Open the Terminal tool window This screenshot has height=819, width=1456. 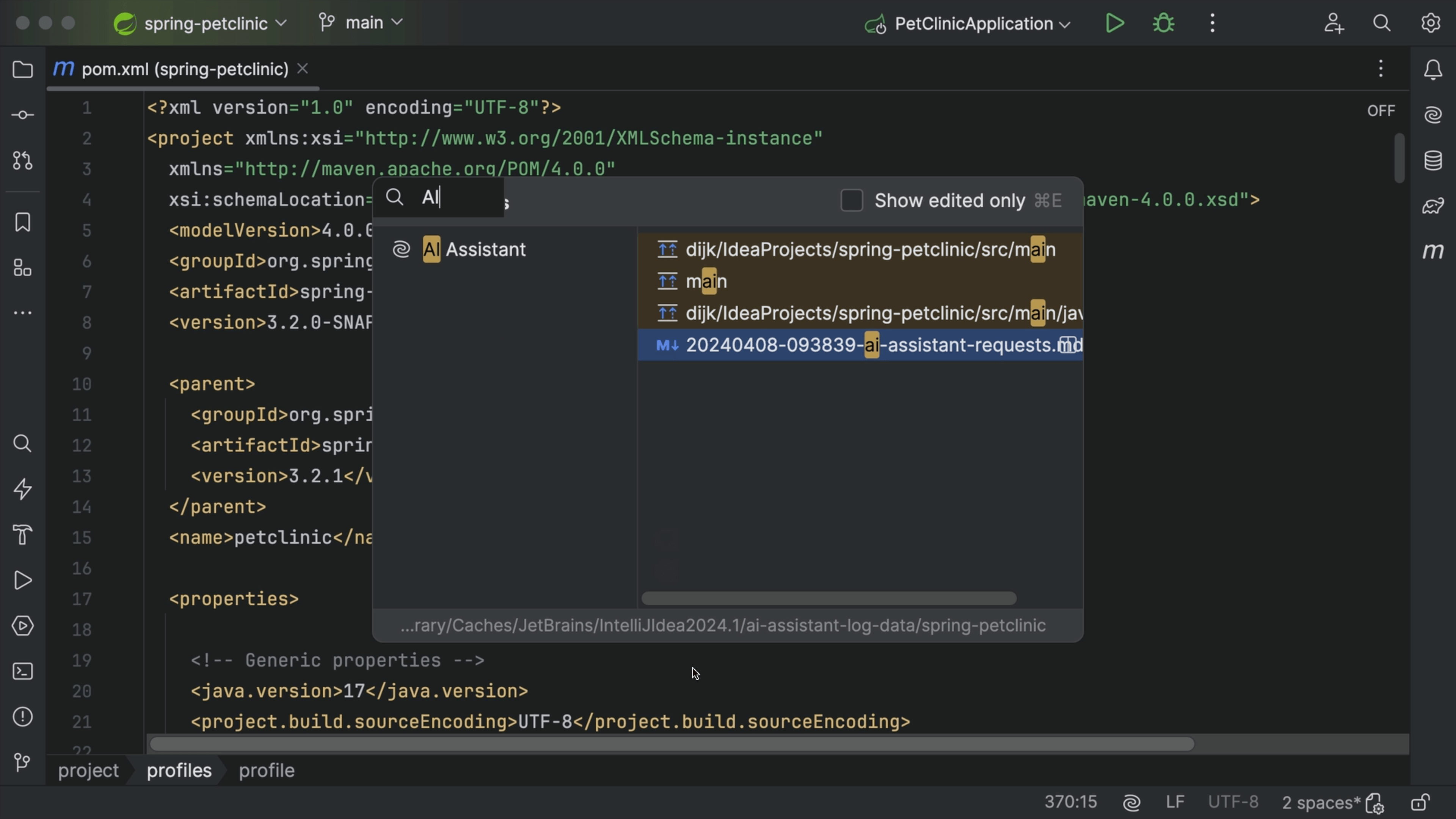tap(23, 671)
